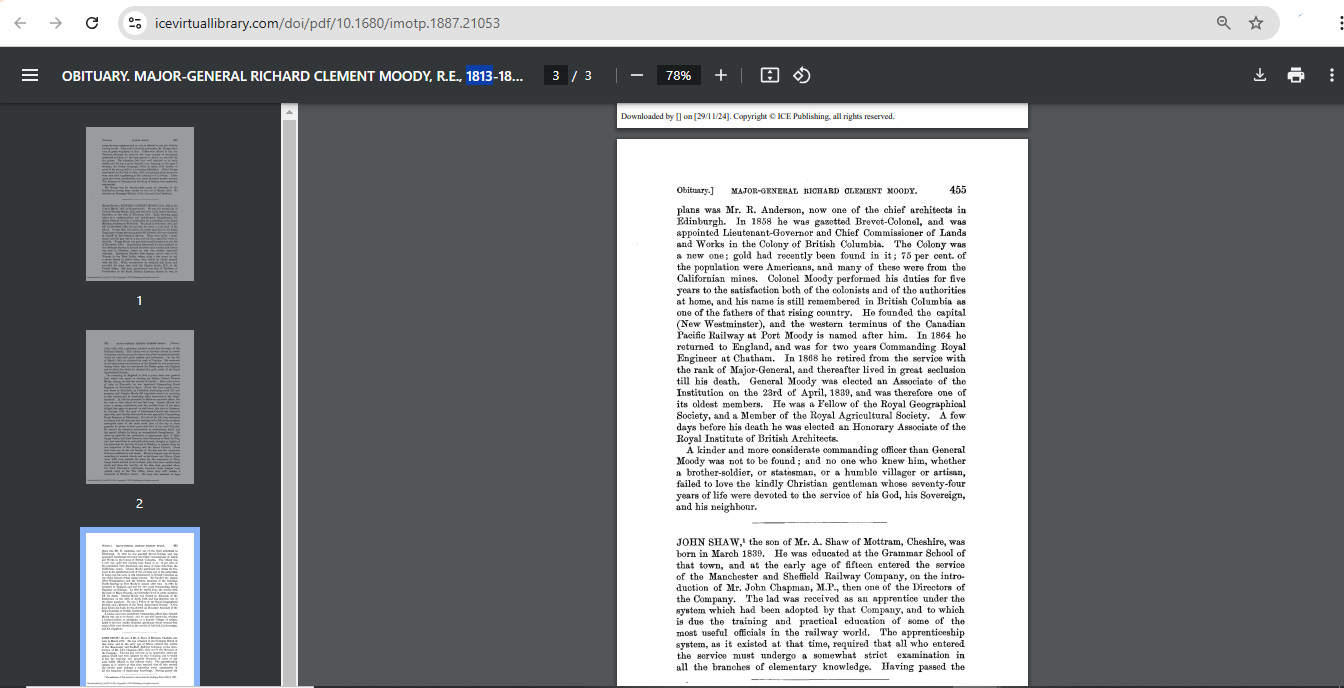
Task: Rotate the PDF counterclockwise
Action: point(801,75)
